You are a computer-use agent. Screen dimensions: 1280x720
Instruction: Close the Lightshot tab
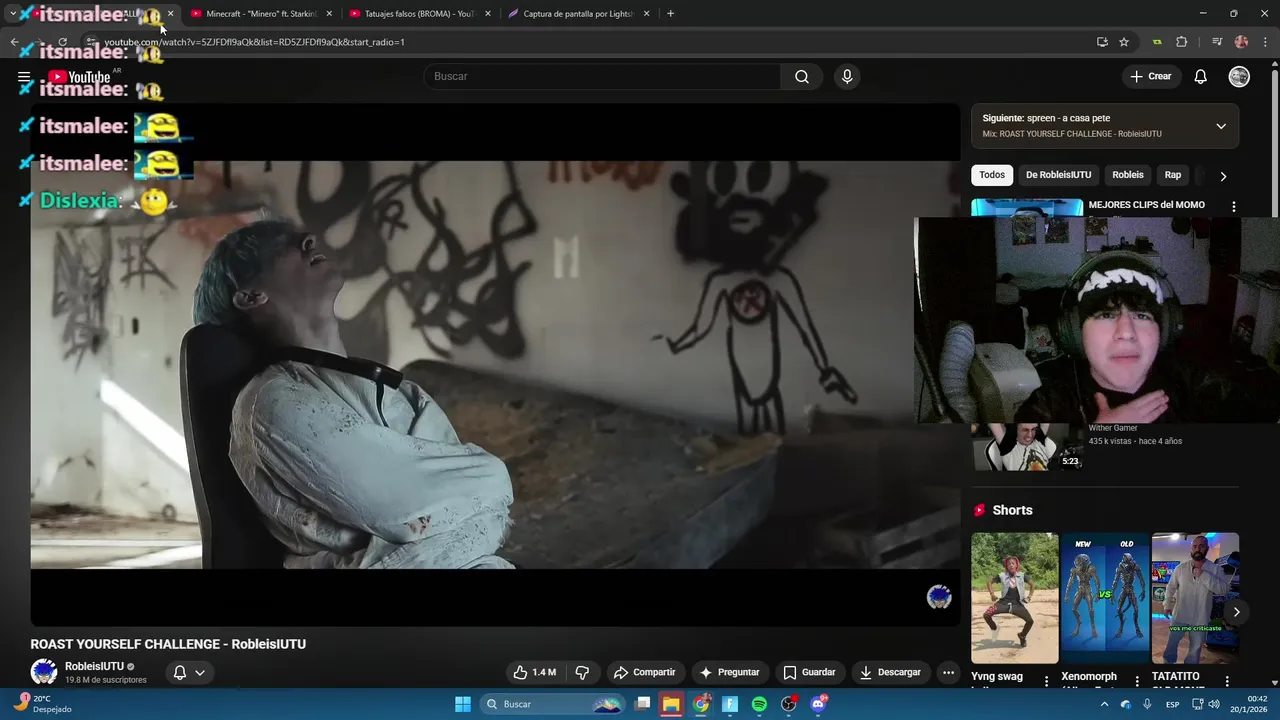click(647, 14)
